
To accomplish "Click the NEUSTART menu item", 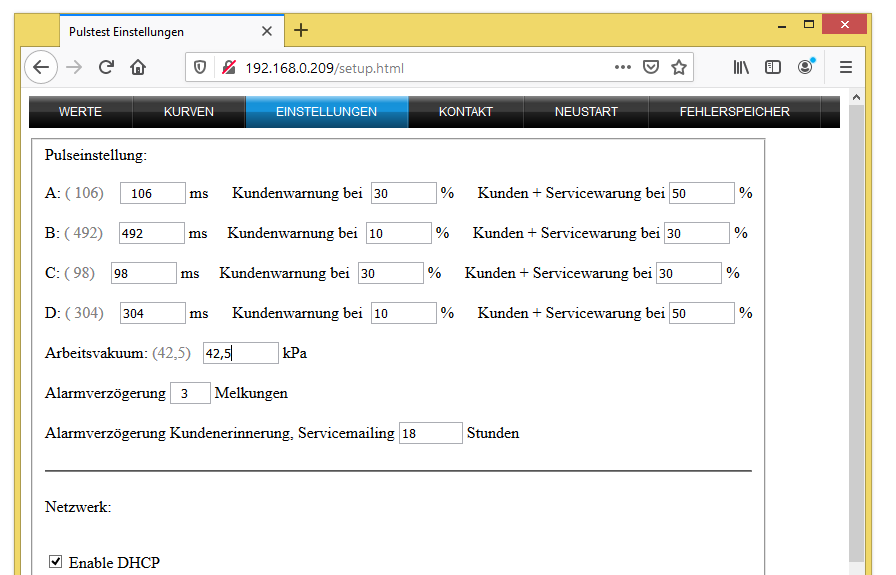I will click(x=586, y=111).
